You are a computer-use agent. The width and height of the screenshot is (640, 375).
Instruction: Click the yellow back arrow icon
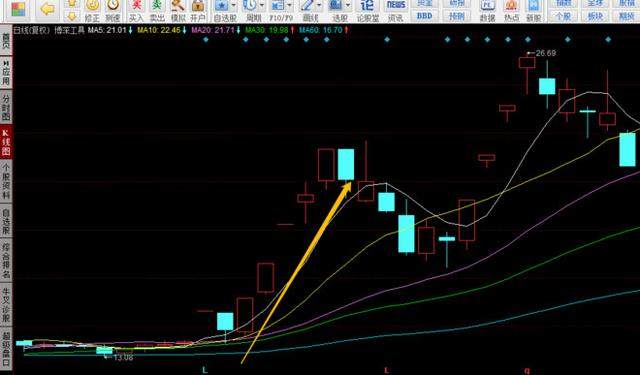coord(47,9)
